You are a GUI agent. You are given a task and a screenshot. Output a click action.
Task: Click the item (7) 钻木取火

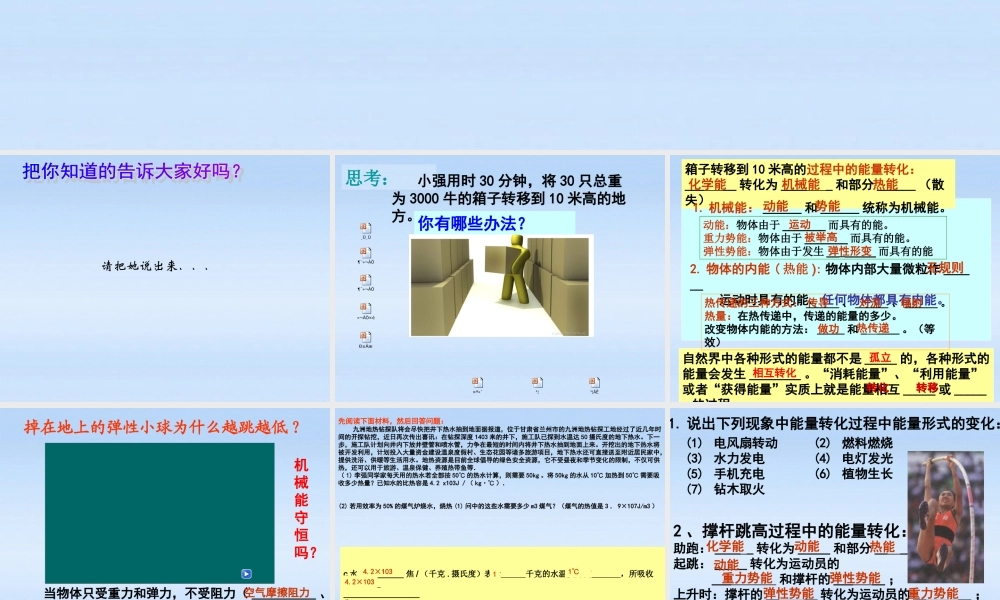(x=725, y=489)
